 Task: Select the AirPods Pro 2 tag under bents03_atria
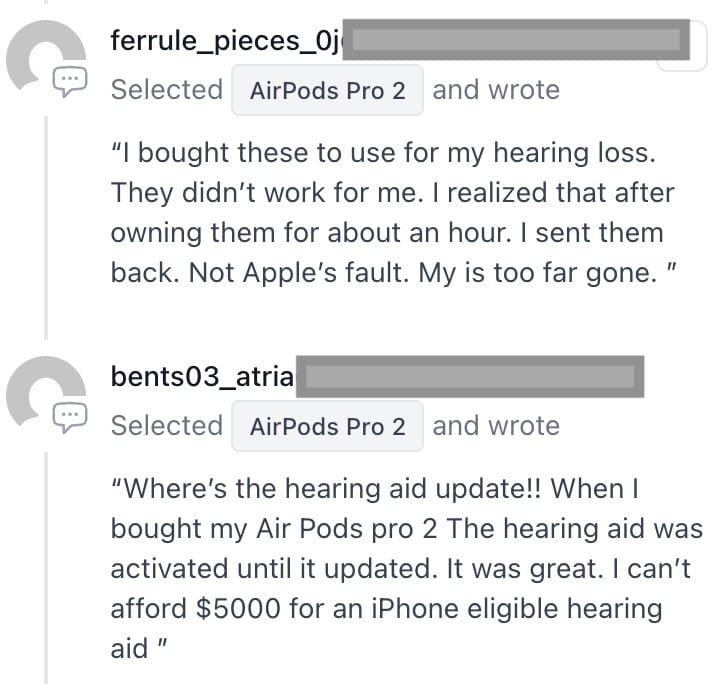(x=327, y=426)
